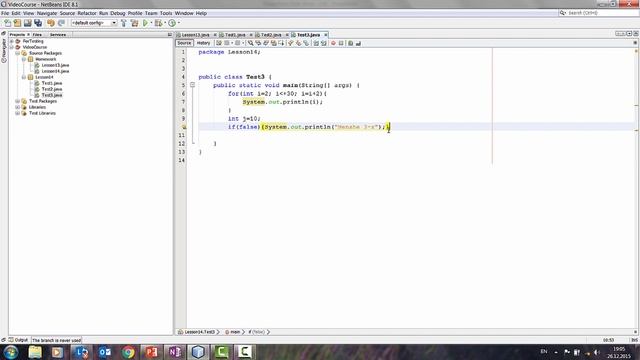
Task: Click the Save All toolbar icon
Action: coord(38,23)
